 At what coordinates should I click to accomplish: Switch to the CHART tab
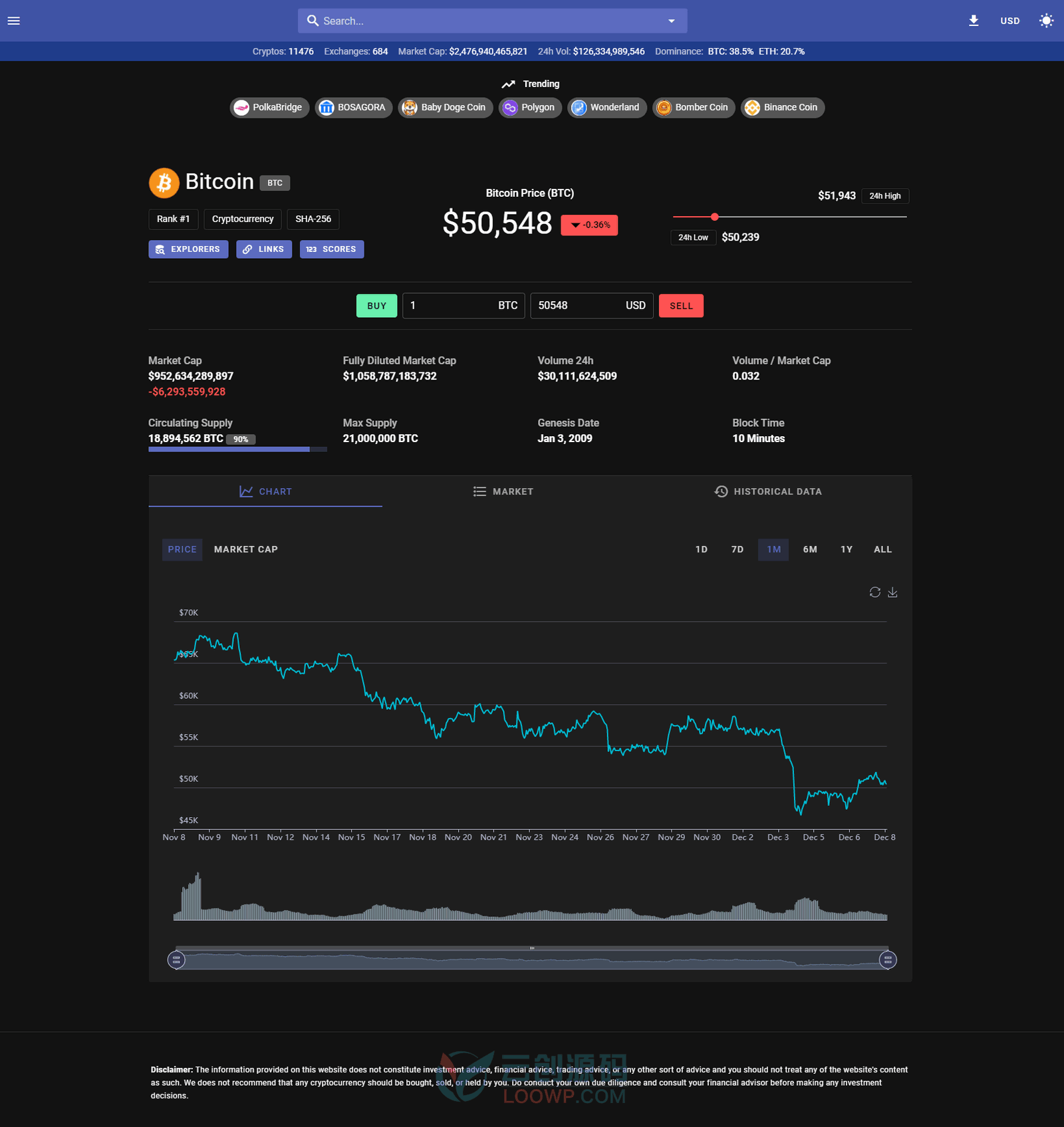click(265, 491)
